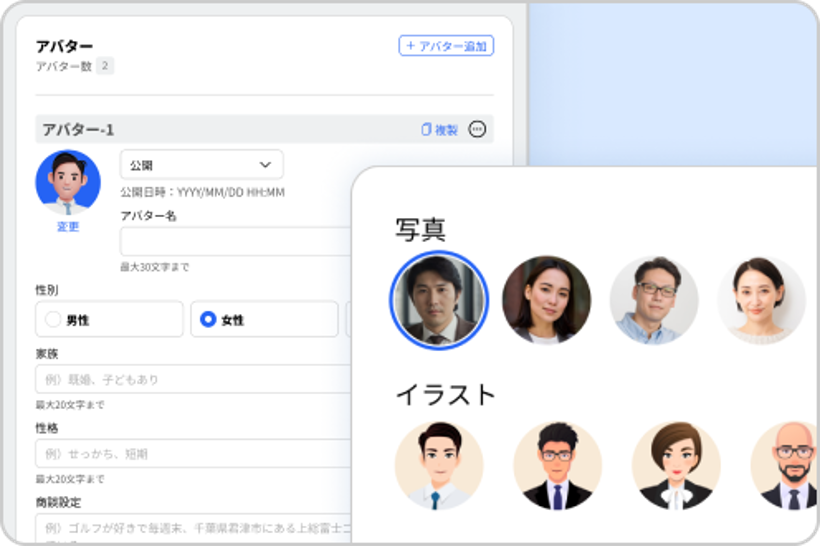Select the photo of the short-haired woman
The width and height of the screenshot is (820, 546).
762,300
